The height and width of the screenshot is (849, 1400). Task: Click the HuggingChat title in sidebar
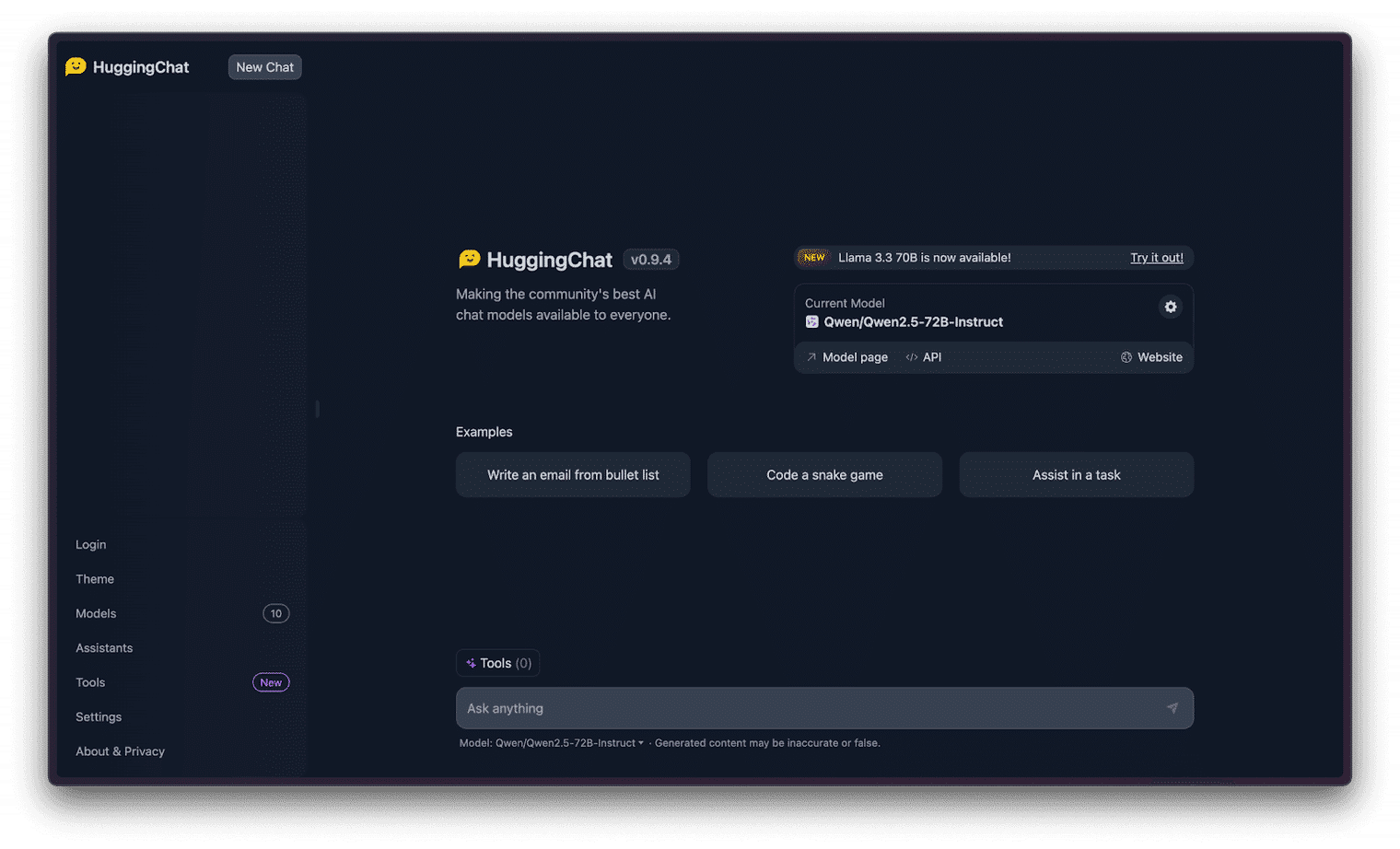pyautogui.click(x=141, y=67)
